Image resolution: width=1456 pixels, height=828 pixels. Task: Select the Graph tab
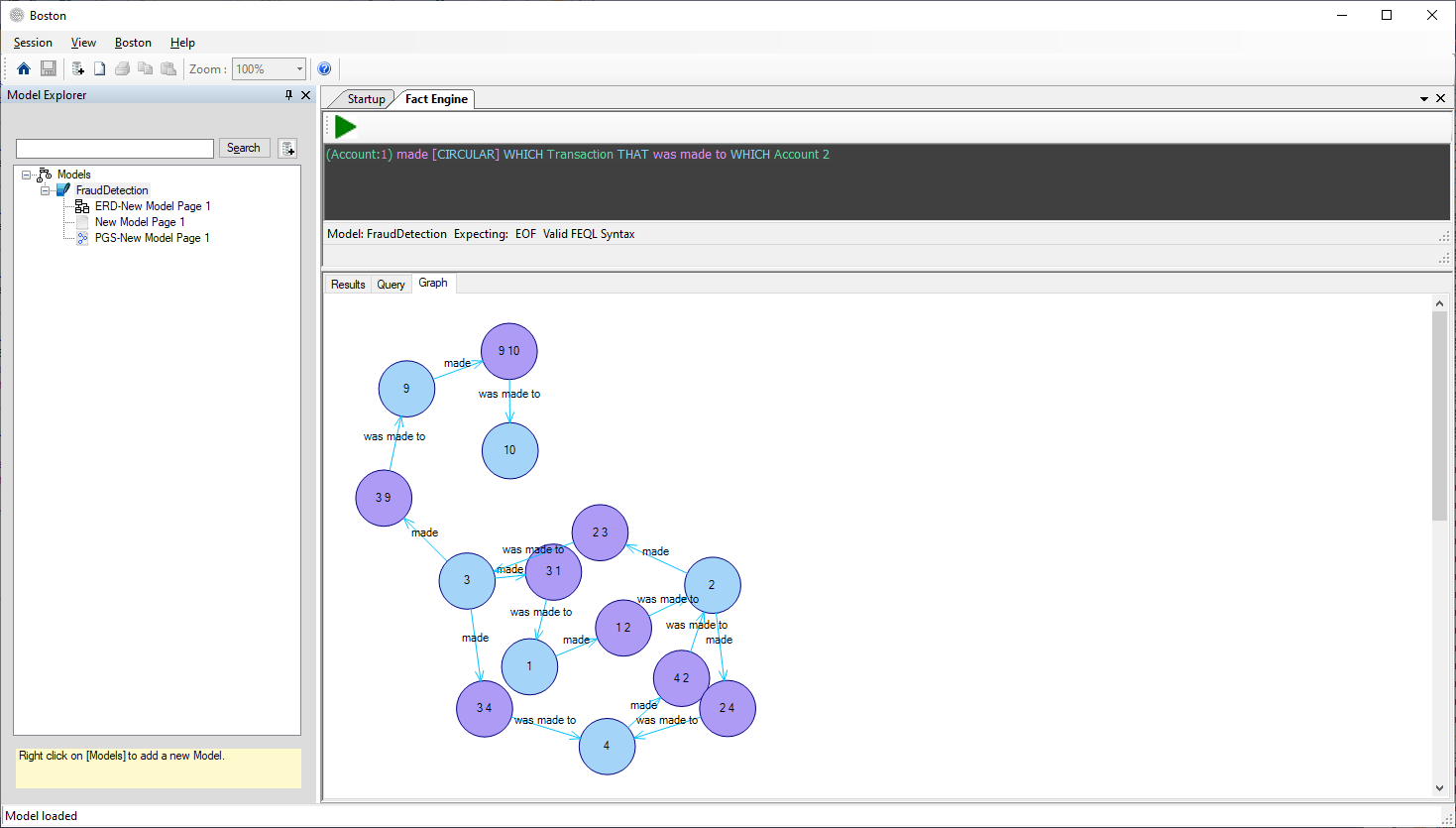[x=433, y=284]
